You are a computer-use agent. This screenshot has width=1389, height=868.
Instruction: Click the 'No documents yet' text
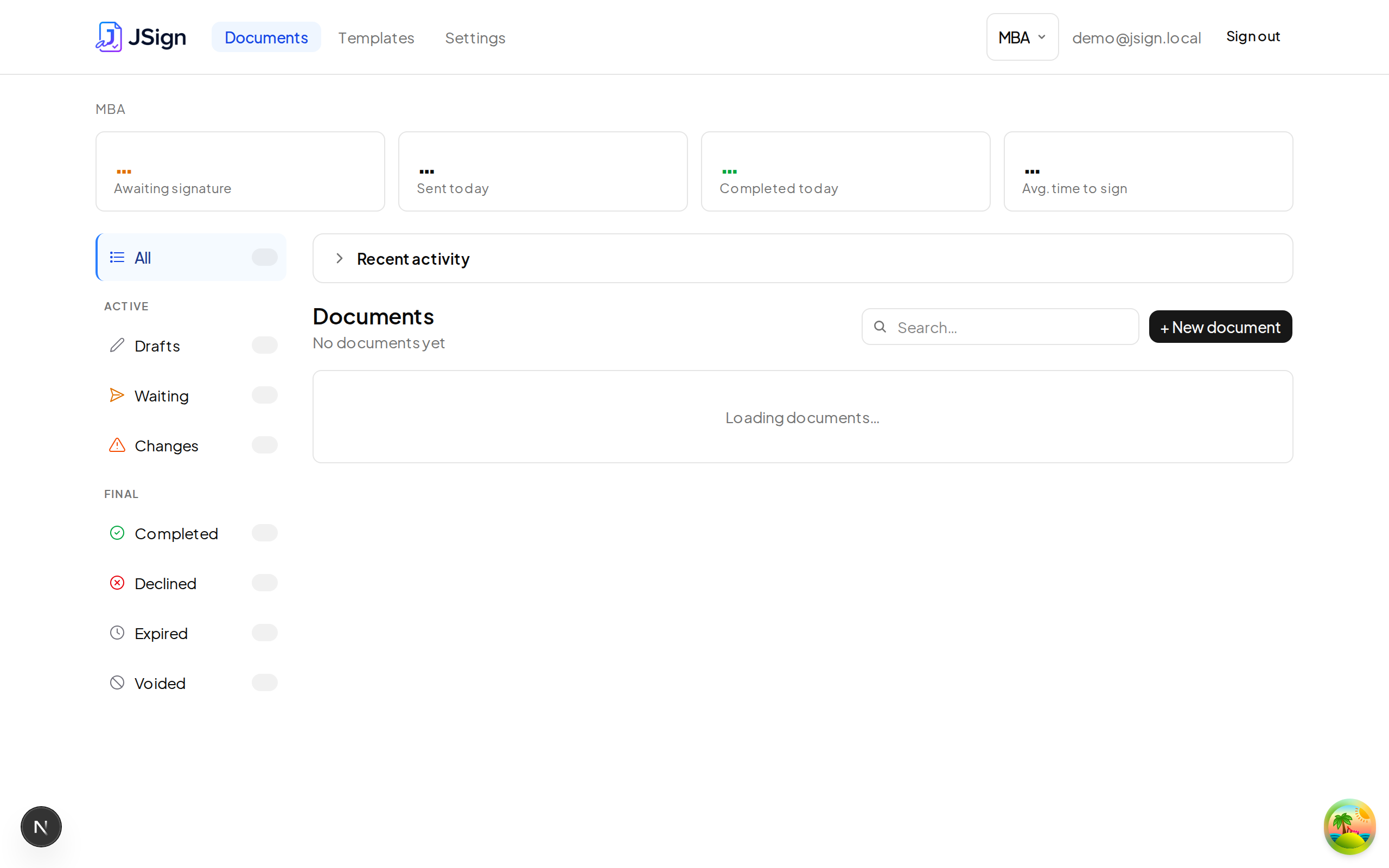[379, 343]
